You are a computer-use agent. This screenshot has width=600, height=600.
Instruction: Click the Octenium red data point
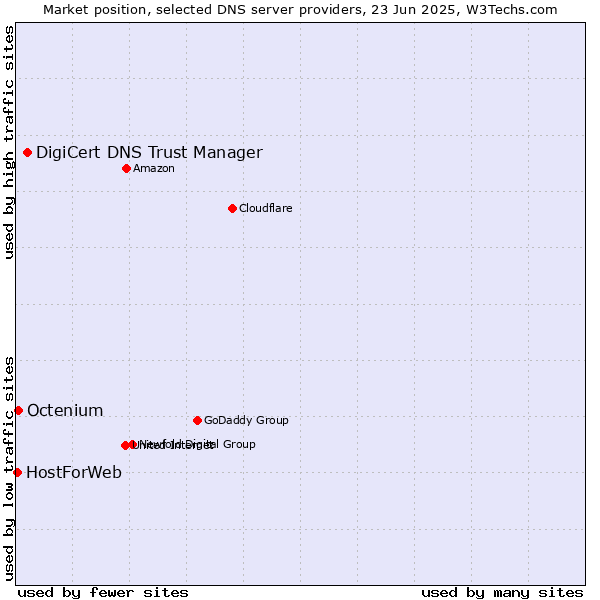coord(18,411)
